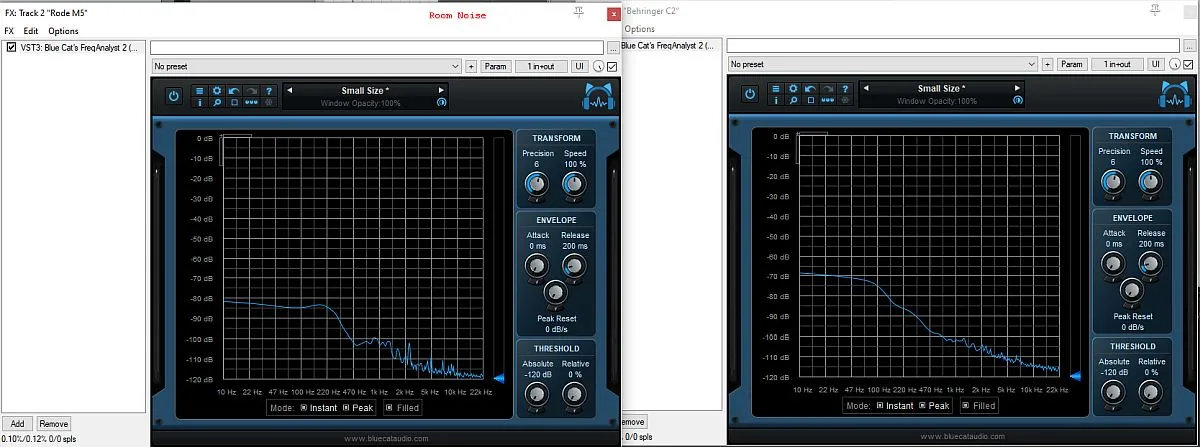Screen dimensions: 1200x447
Task: Open the 'Small Size *' preset name in Behringer C2
Action: tap(942, 89)
